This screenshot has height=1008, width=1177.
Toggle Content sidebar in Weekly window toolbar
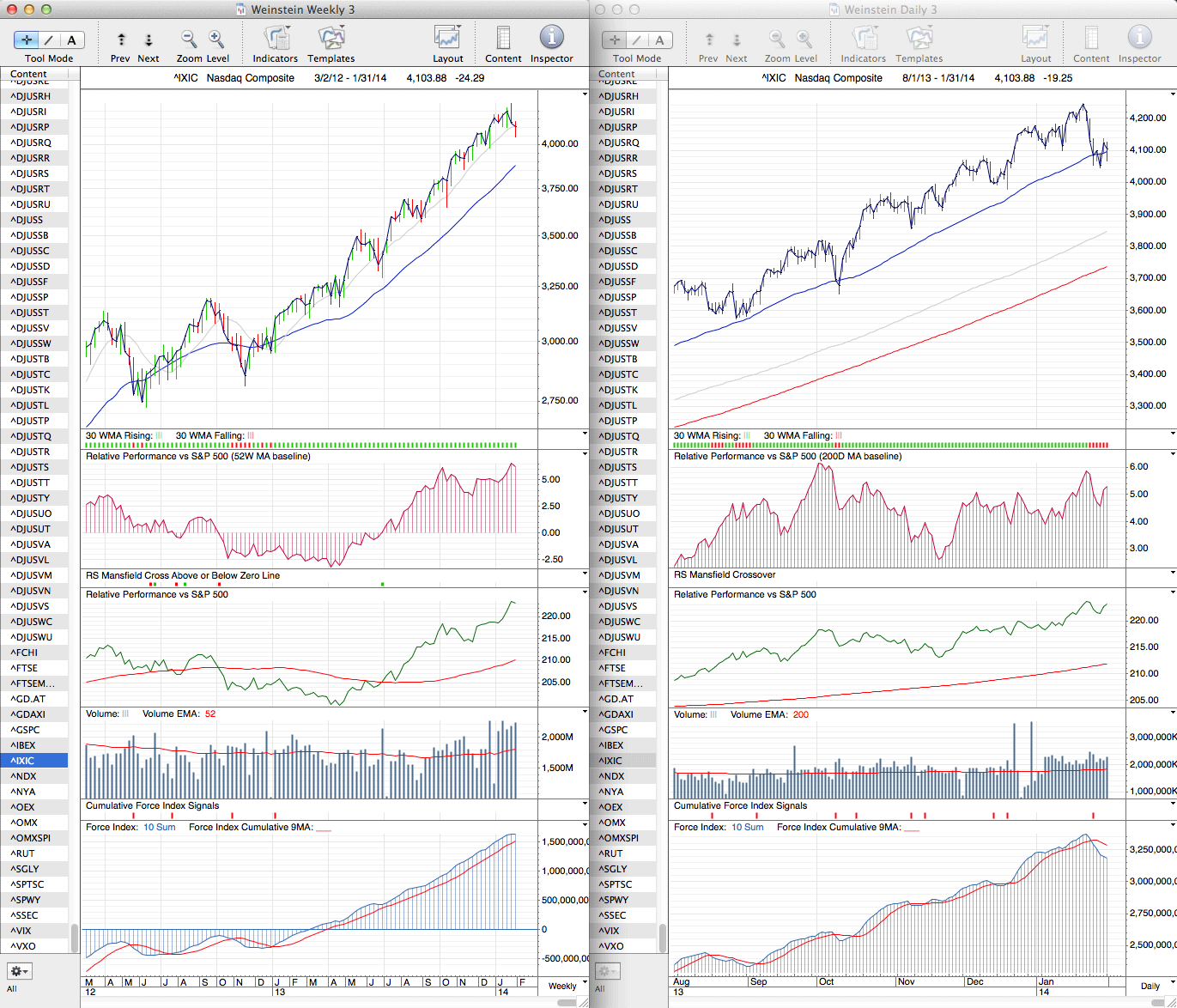(503, 39)
